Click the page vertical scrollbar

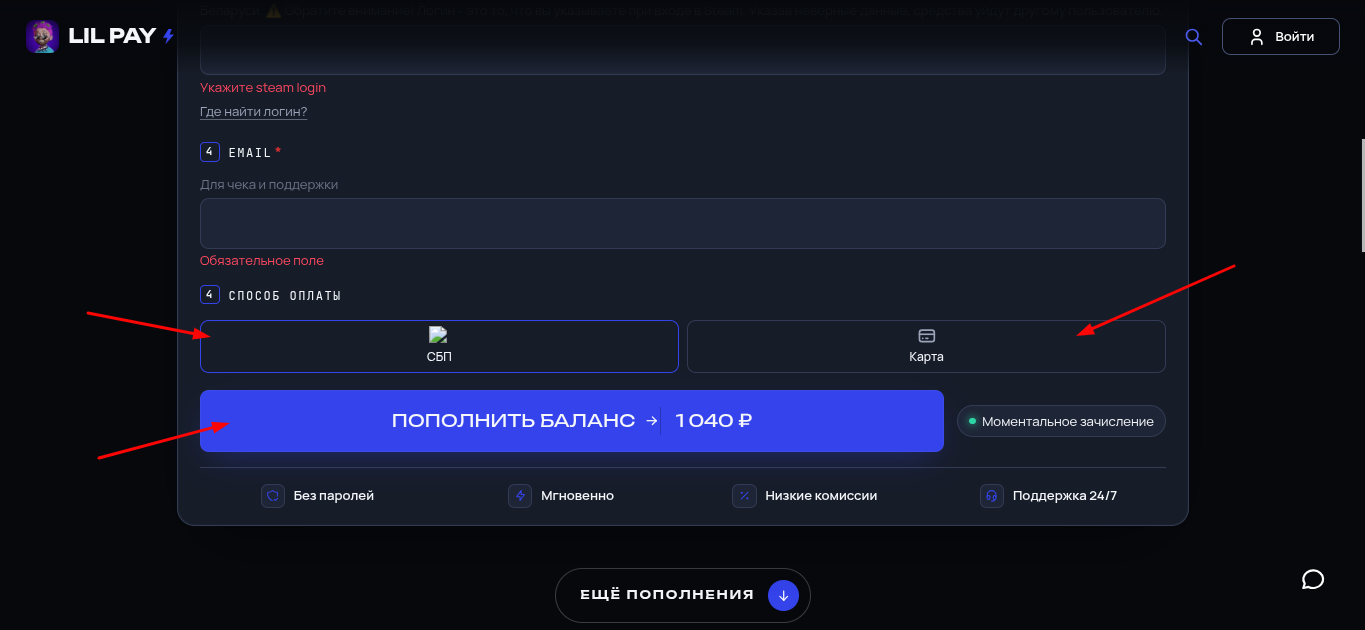1362,195
